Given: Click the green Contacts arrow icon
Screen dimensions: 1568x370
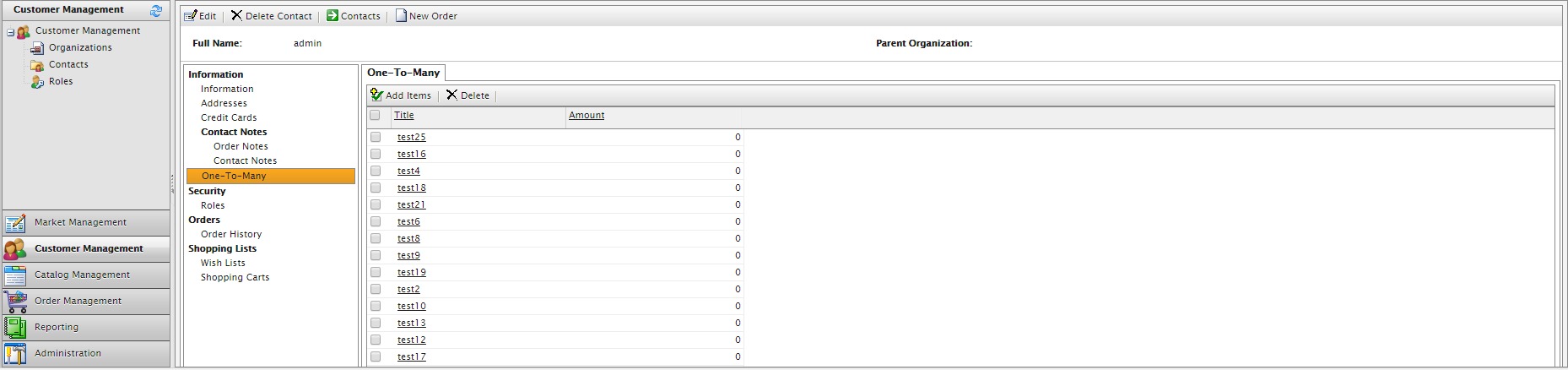Looking at the screenshot, I should [333, 16].
